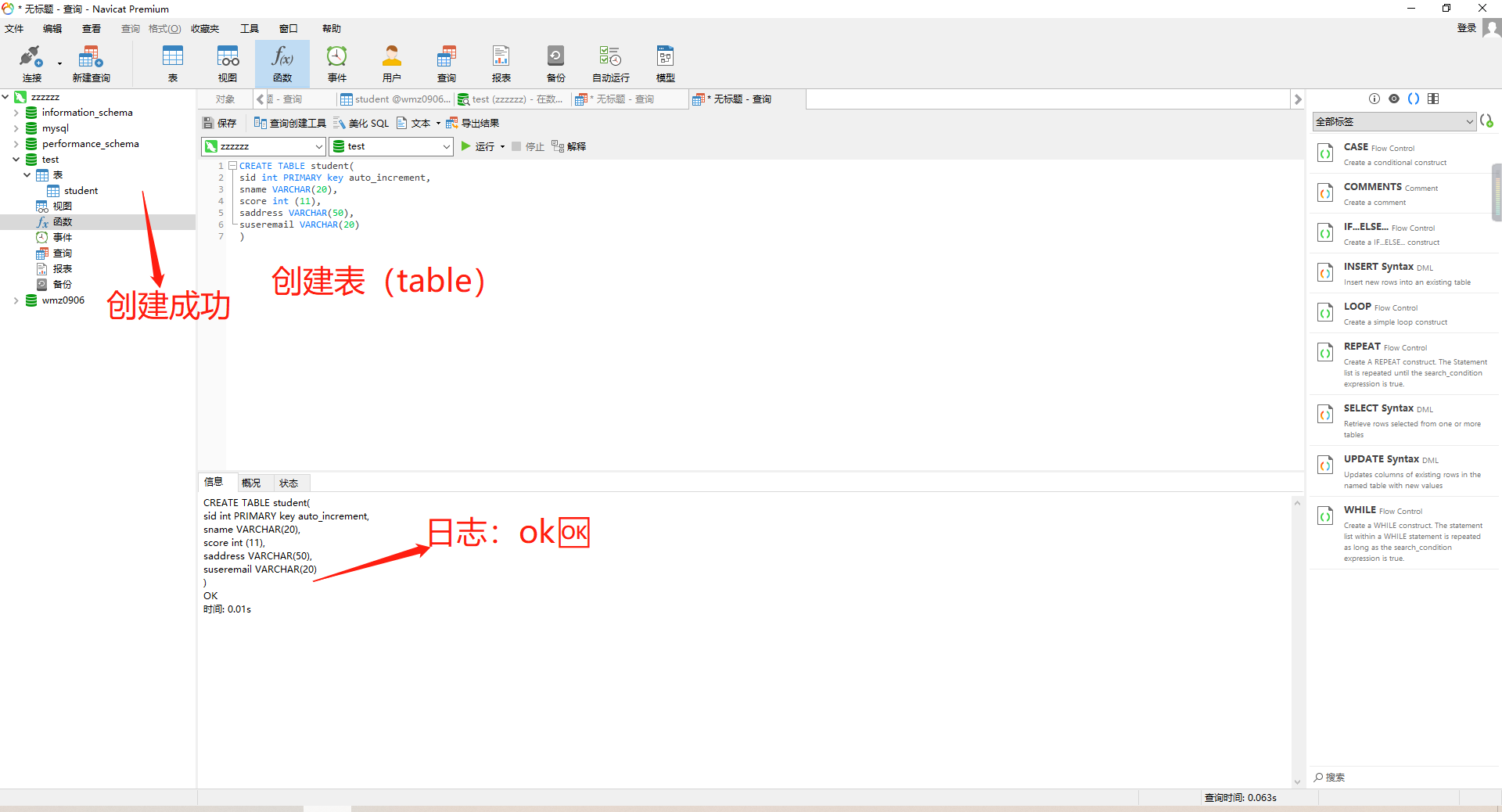Open the Help (帮助) menu
The height and width of the screenshot is (812, 1502).
332,29
